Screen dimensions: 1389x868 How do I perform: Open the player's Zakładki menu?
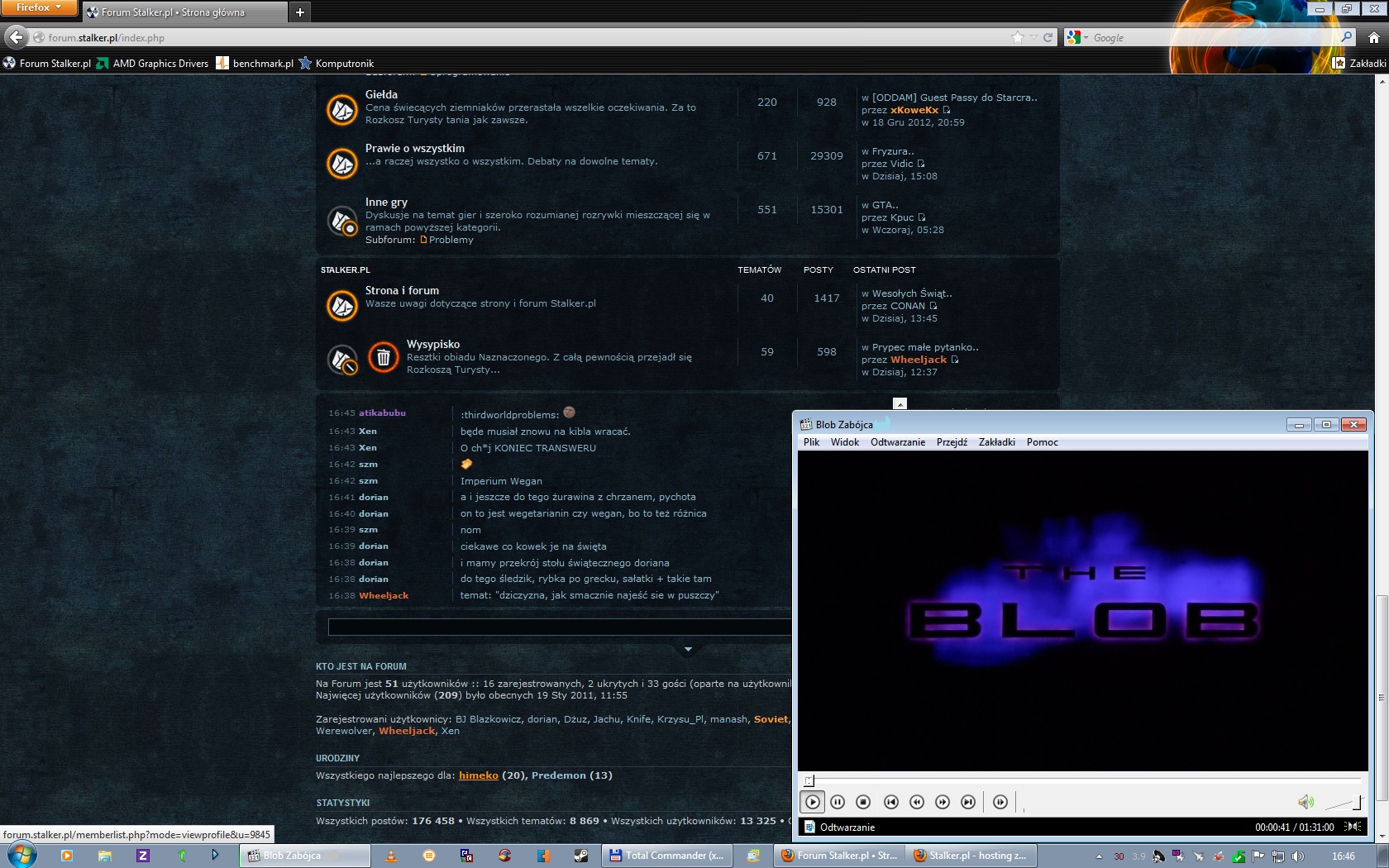997,442
